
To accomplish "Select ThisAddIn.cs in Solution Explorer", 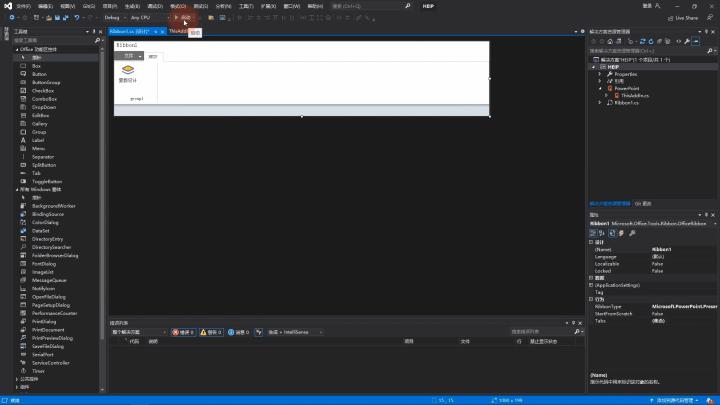I will tap(635, 96).
